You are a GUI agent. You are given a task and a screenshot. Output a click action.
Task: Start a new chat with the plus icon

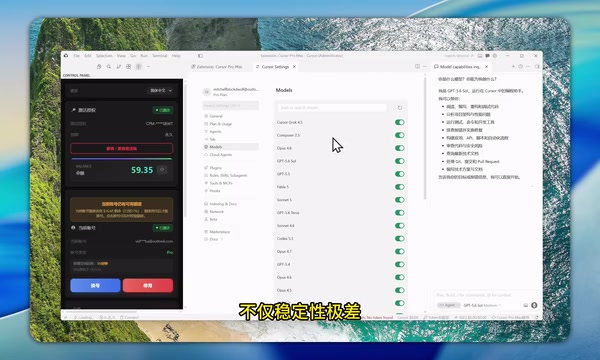(x=513, y=67)
